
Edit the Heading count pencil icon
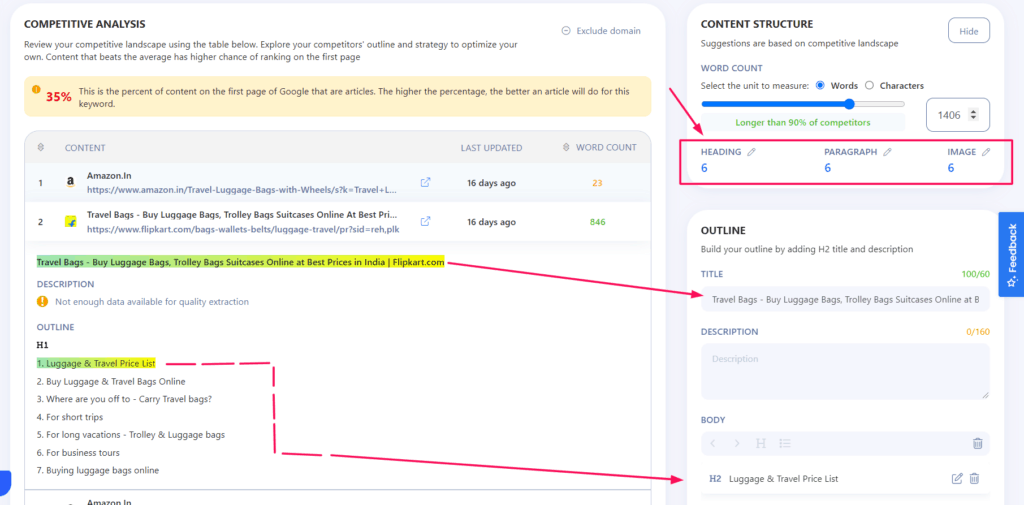tap(752, 152)
